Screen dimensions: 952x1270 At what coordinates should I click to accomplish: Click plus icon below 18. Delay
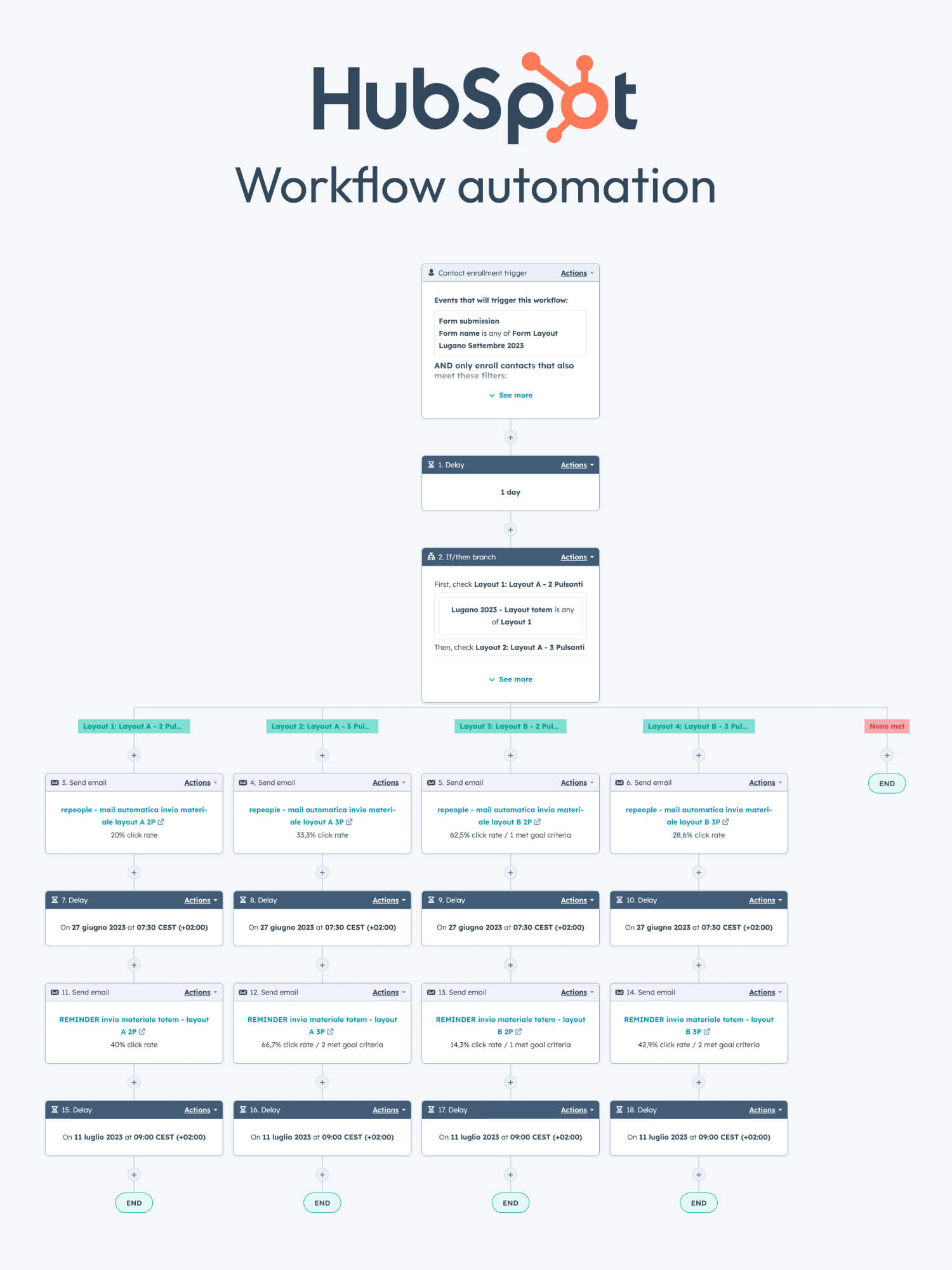coord(699,1175)
